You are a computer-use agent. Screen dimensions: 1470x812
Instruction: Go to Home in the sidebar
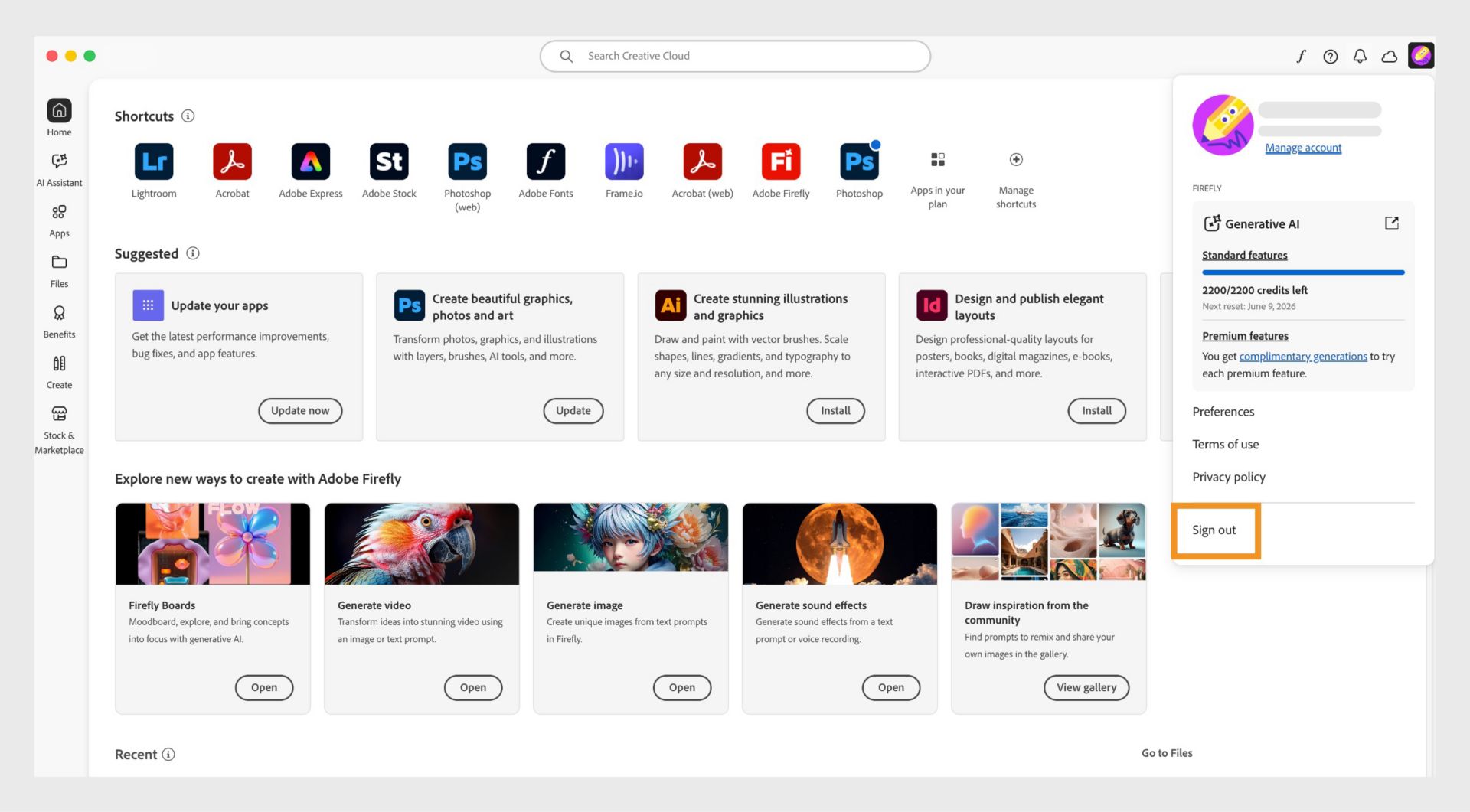[59, 118]
